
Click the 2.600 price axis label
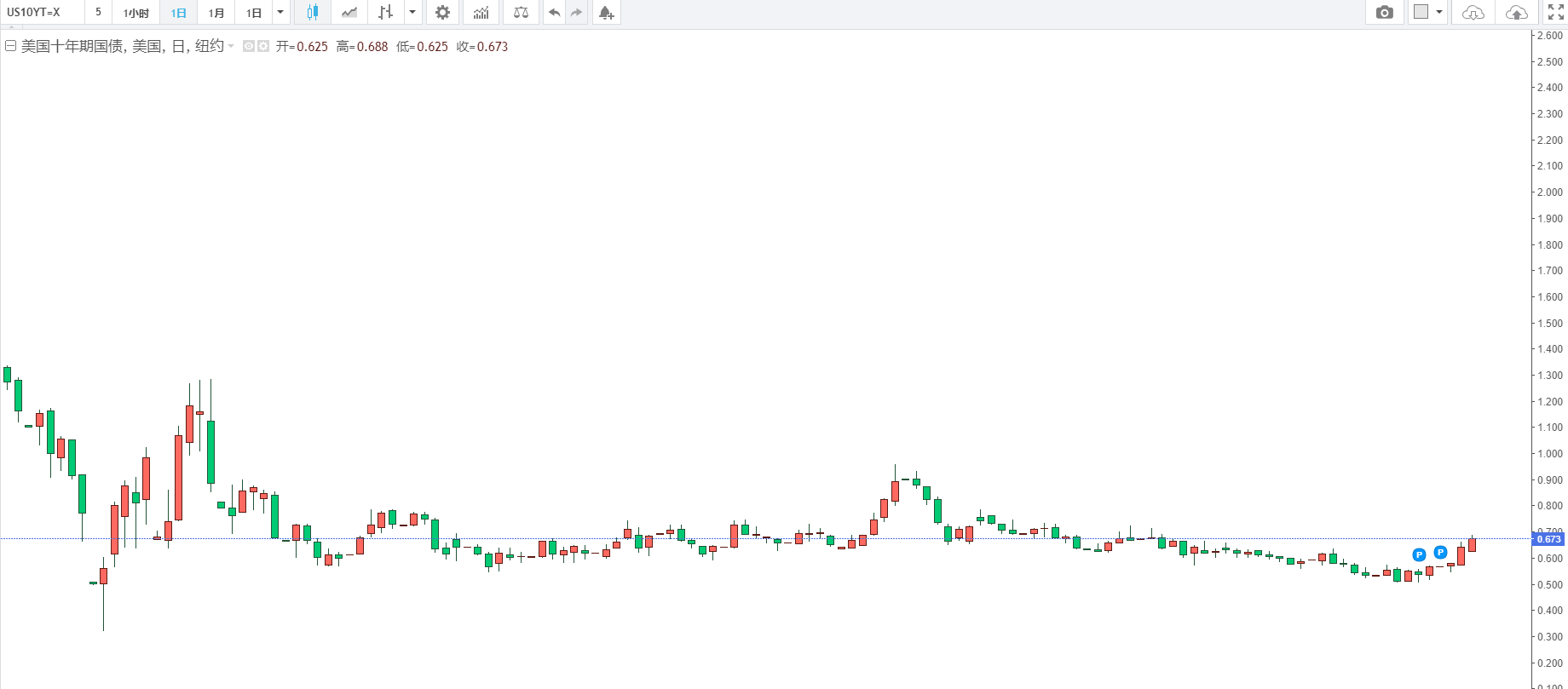coord(1549,36)
